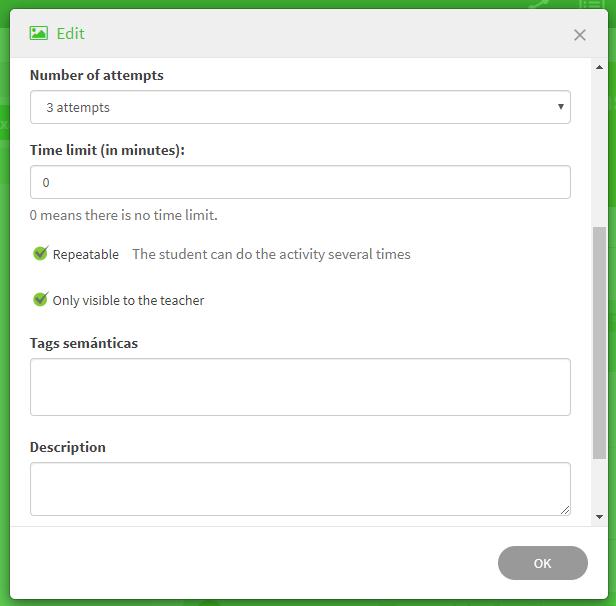This screenshot has width=616, height=606.
Task: Grab the Description box resize handle
Action: (565, 510)
